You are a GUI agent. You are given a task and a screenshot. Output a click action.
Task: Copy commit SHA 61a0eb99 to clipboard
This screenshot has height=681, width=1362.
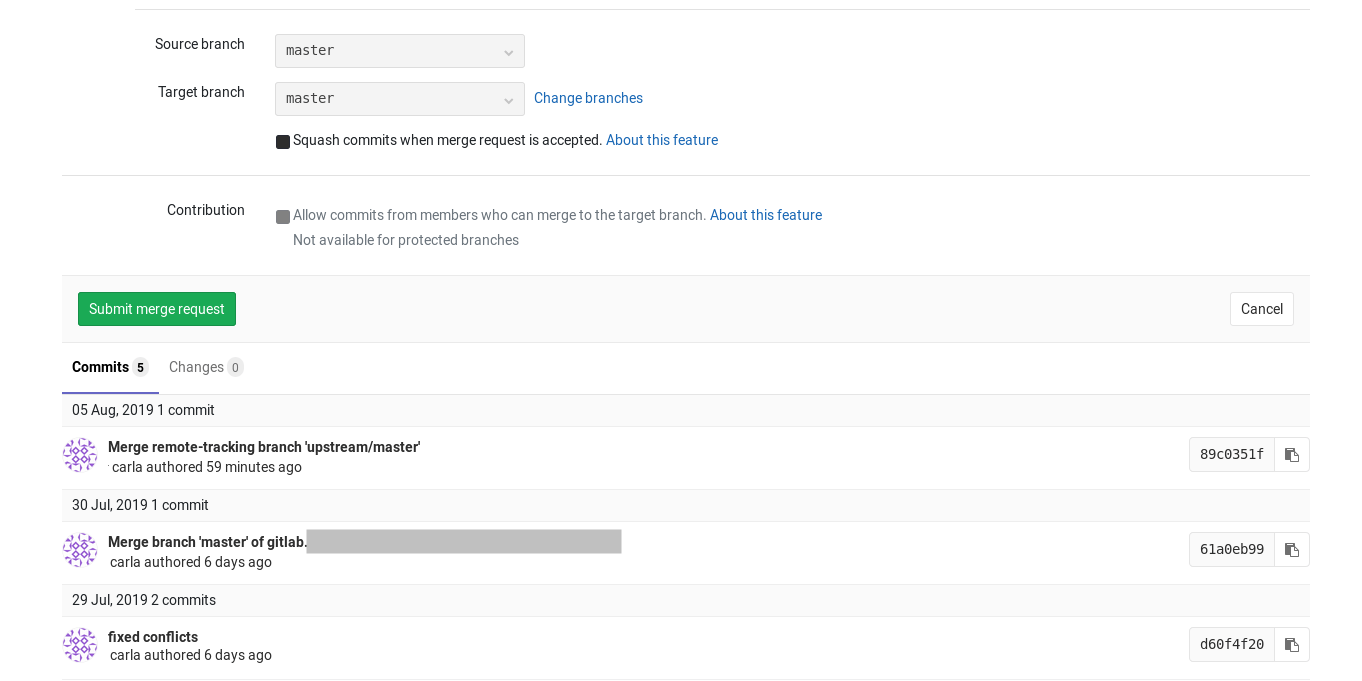click(1292, 550)
